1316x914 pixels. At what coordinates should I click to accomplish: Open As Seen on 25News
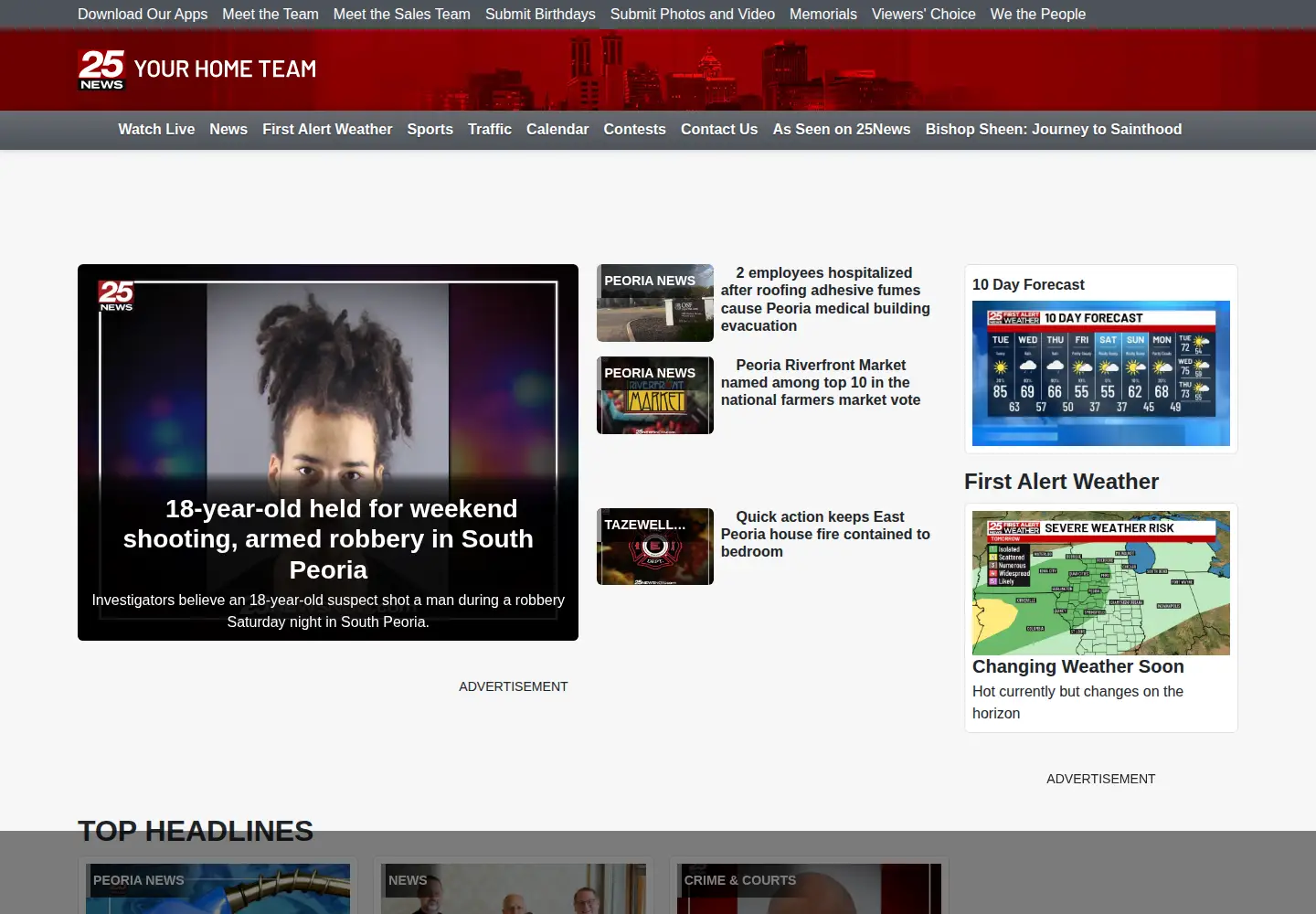click(842, 130)
